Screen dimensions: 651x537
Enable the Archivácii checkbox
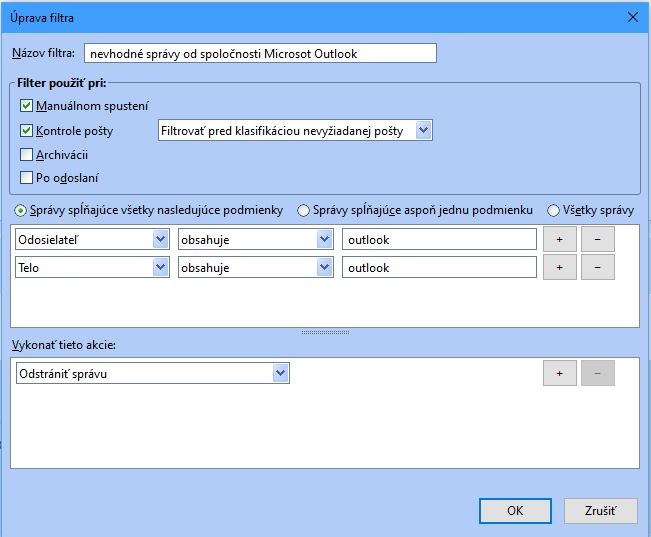[27, 155]
